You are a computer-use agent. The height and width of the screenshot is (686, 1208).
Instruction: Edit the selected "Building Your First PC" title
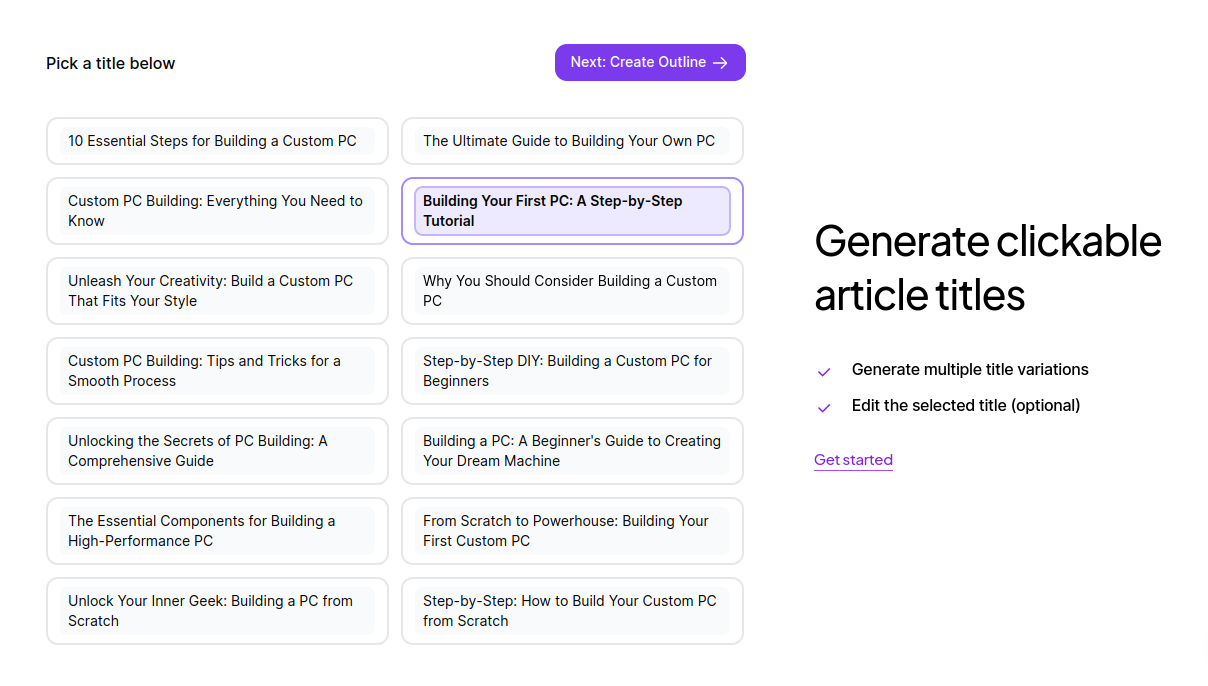571,211
